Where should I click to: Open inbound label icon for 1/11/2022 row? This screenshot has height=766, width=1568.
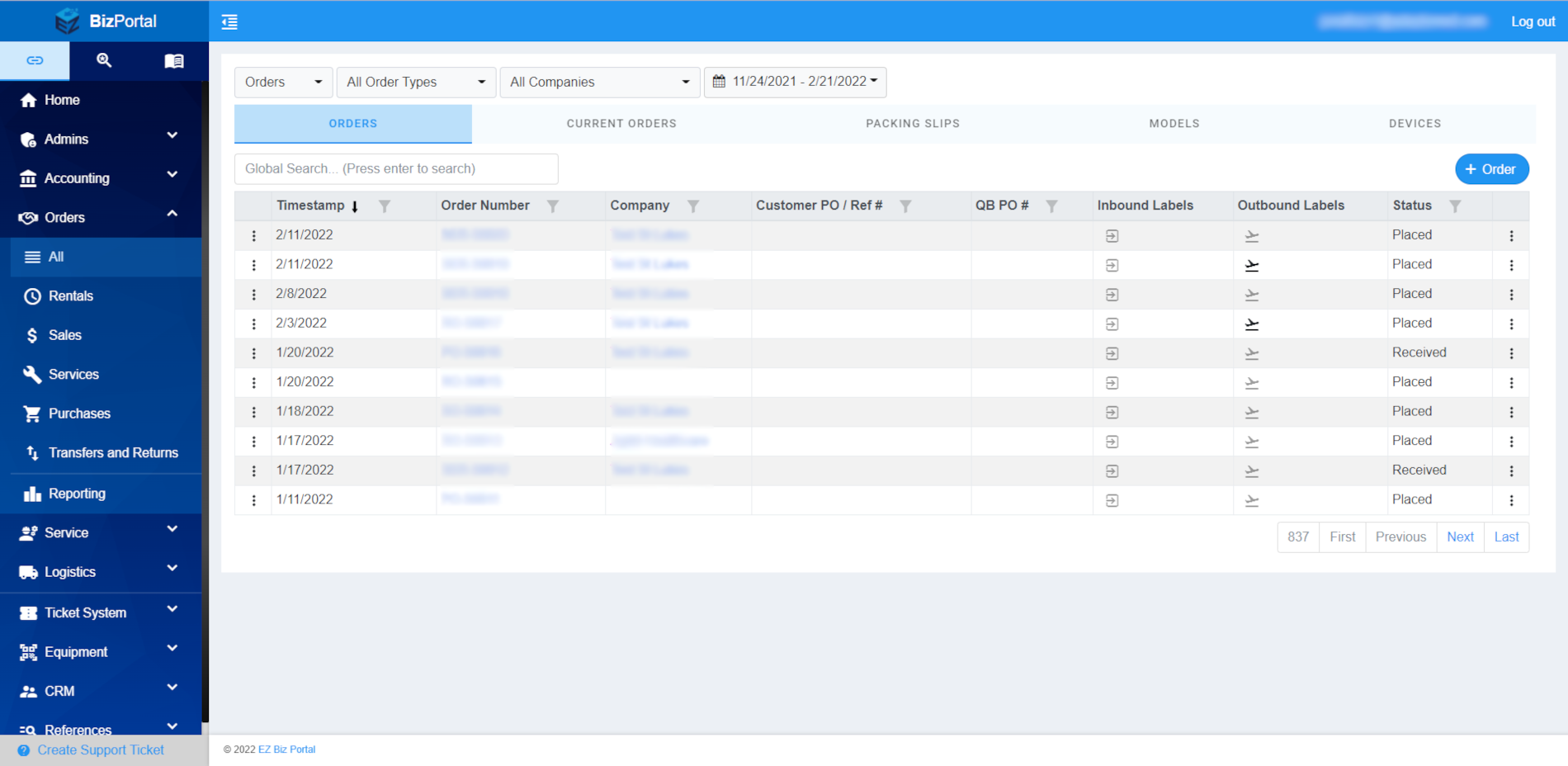1112,500
